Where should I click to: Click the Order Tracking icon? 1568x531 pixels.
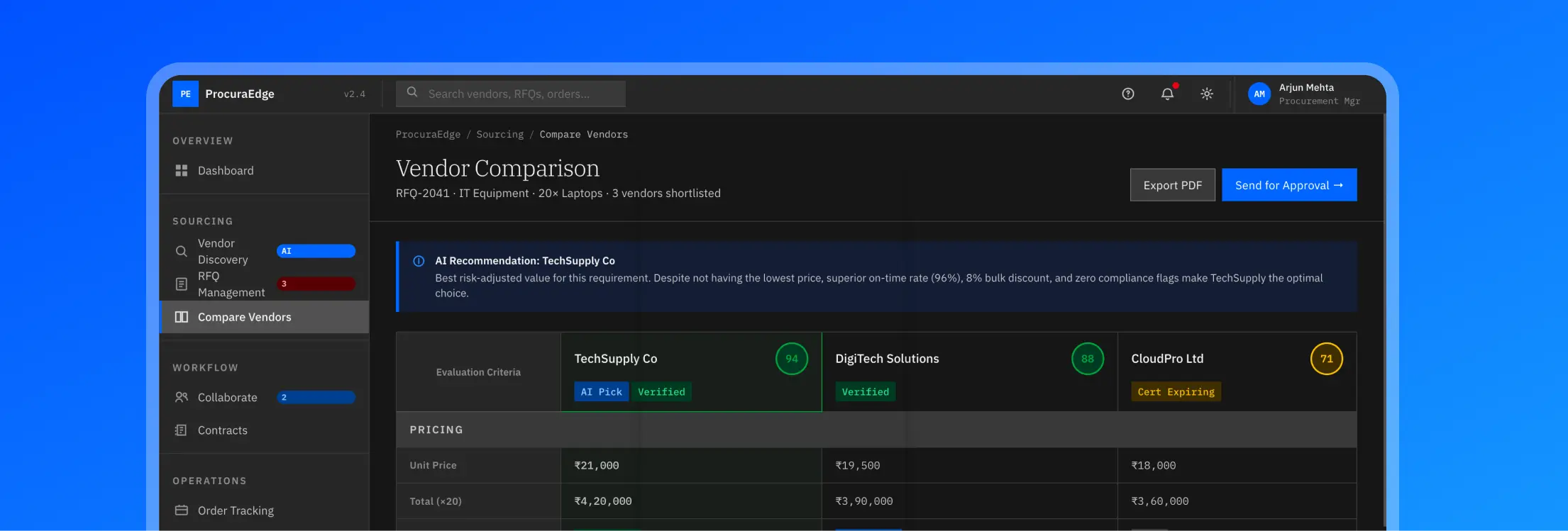point(182,510)
